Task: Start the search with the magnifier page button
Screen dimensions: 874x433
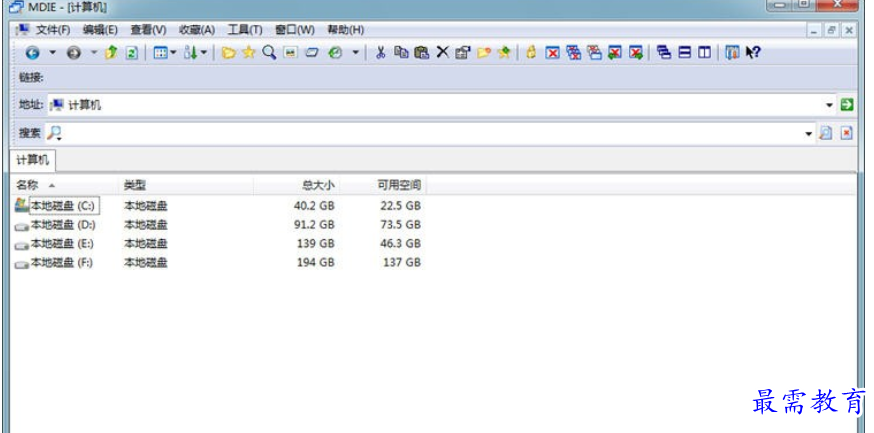Action: [x=826, y=133]
